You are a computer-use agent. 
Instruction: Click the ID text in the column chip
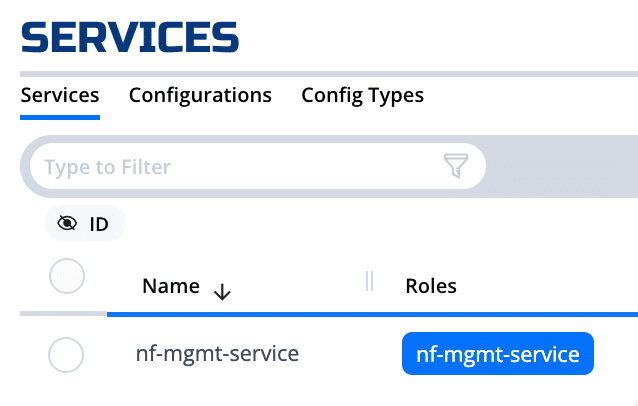tap(99, 224)
